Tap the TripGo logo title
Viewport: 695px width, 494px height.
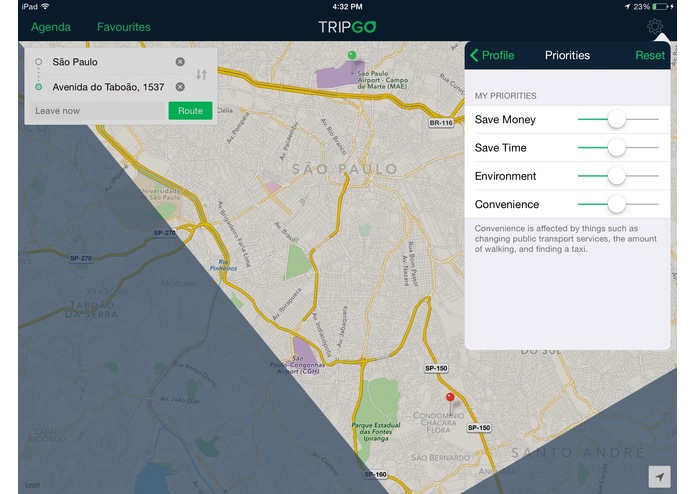click(x=347, y=27)
